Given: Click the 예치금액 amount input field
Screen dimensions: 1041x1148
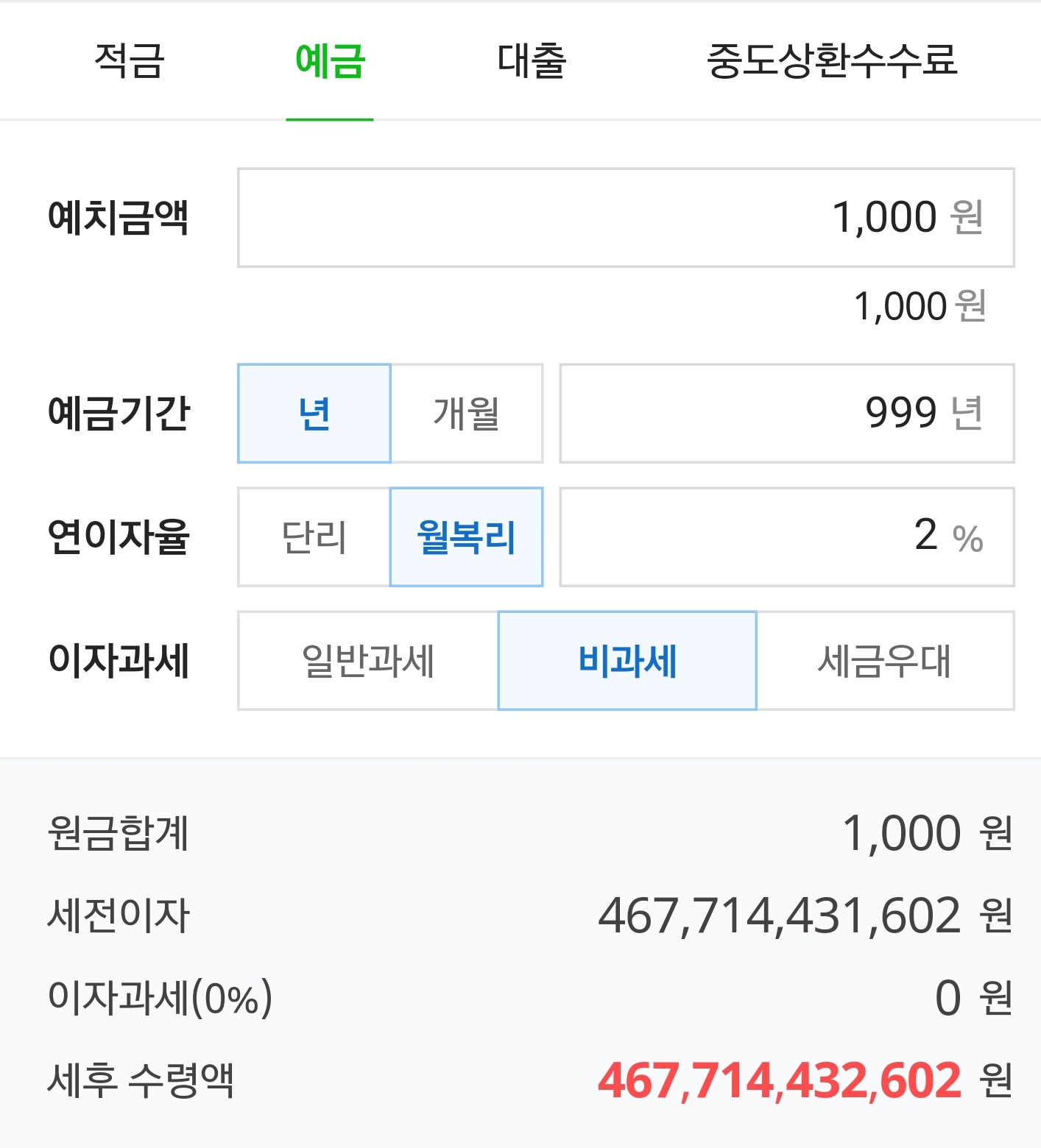Looking at the screenshot, I should coord(626,218).
